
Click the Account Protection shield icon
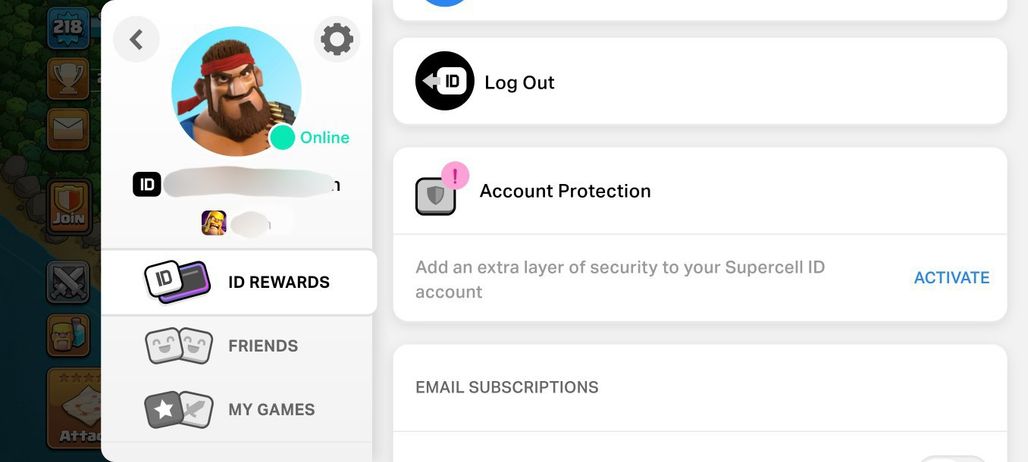tap(435, 196)
